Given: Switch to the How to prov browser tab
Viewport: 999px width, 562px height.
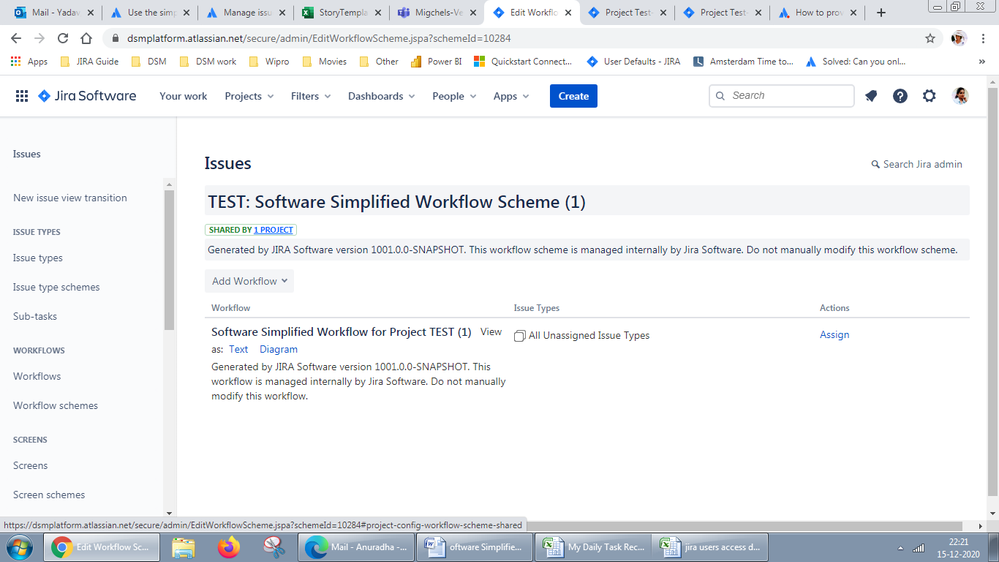Looking at the screenshot, I should coord(818,12).
